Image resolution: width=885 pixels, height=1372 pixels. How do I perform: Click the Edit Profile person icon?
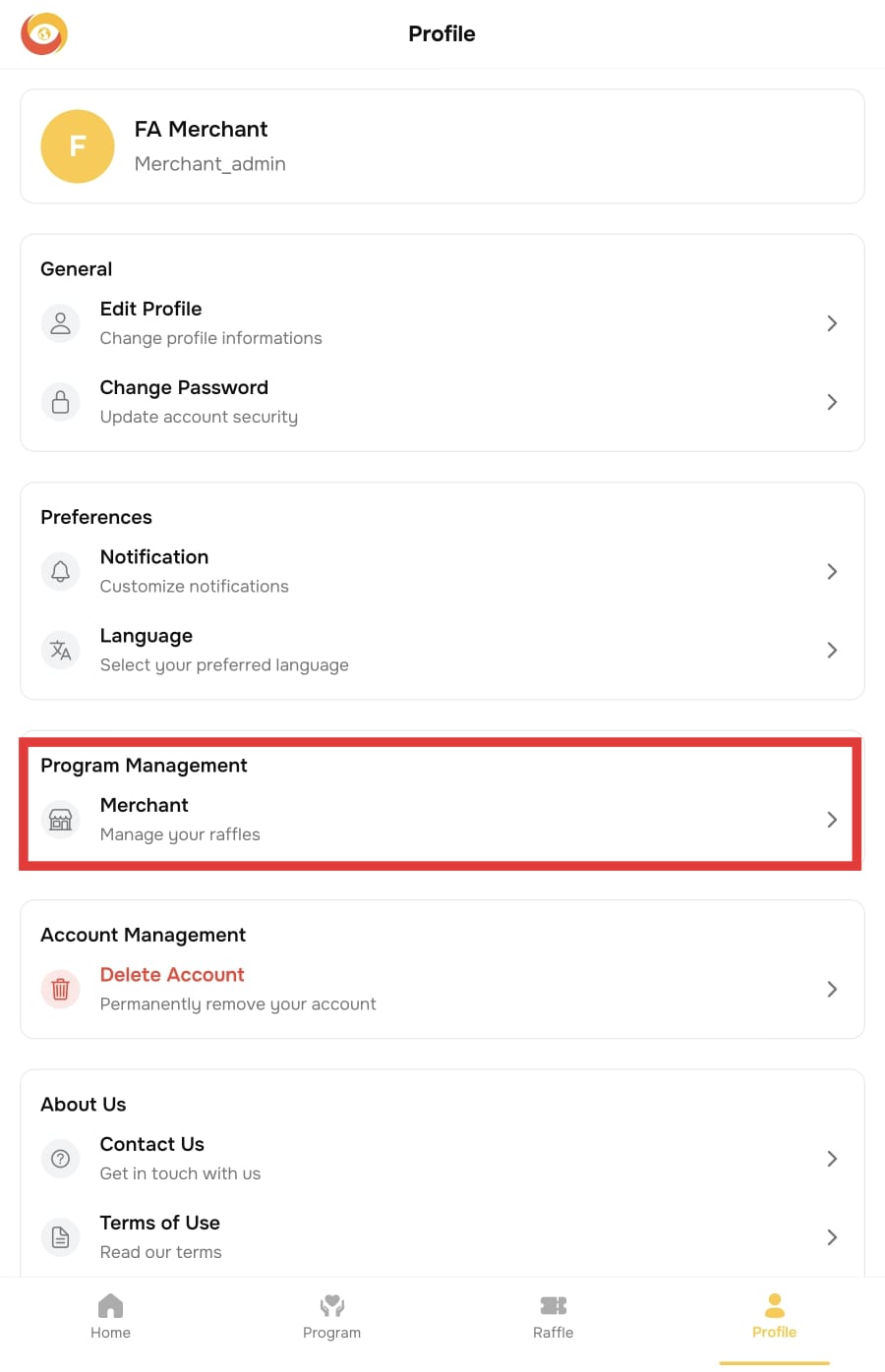pyautogui.click(x=60, y=323)
